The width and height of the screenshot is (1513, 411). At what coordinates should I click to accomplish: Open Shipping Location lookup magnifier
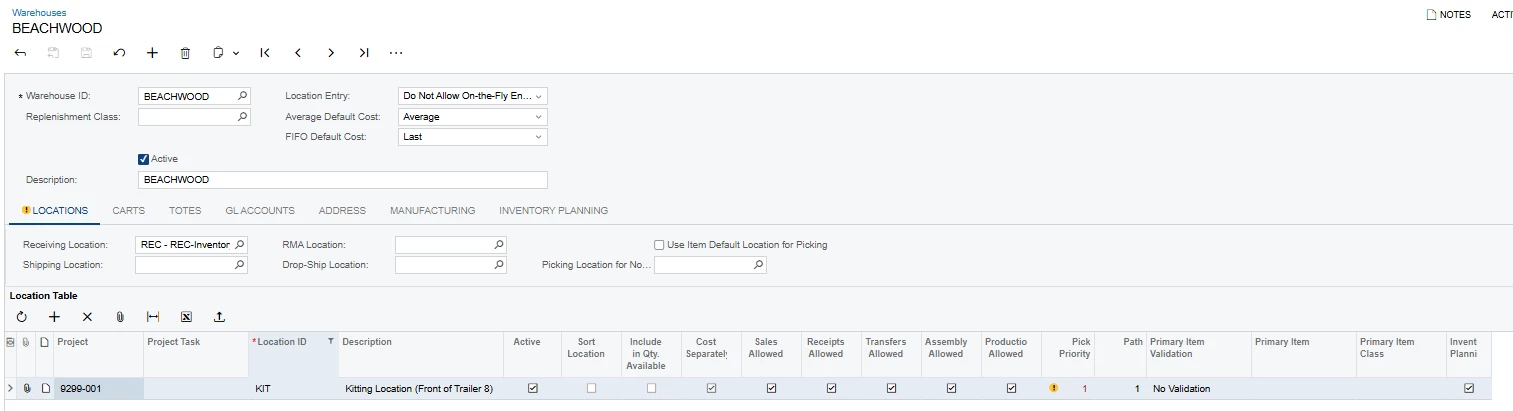[x=239, y=265]
